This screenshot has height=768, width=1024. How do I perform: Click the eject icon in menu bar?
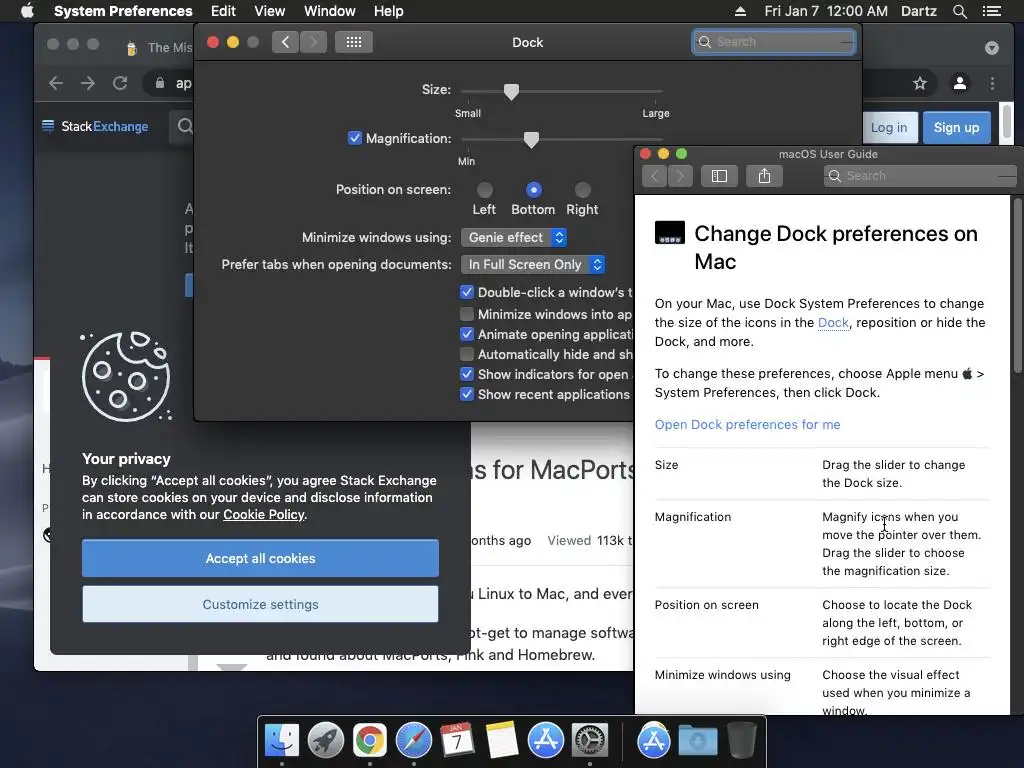pos(740,11)
